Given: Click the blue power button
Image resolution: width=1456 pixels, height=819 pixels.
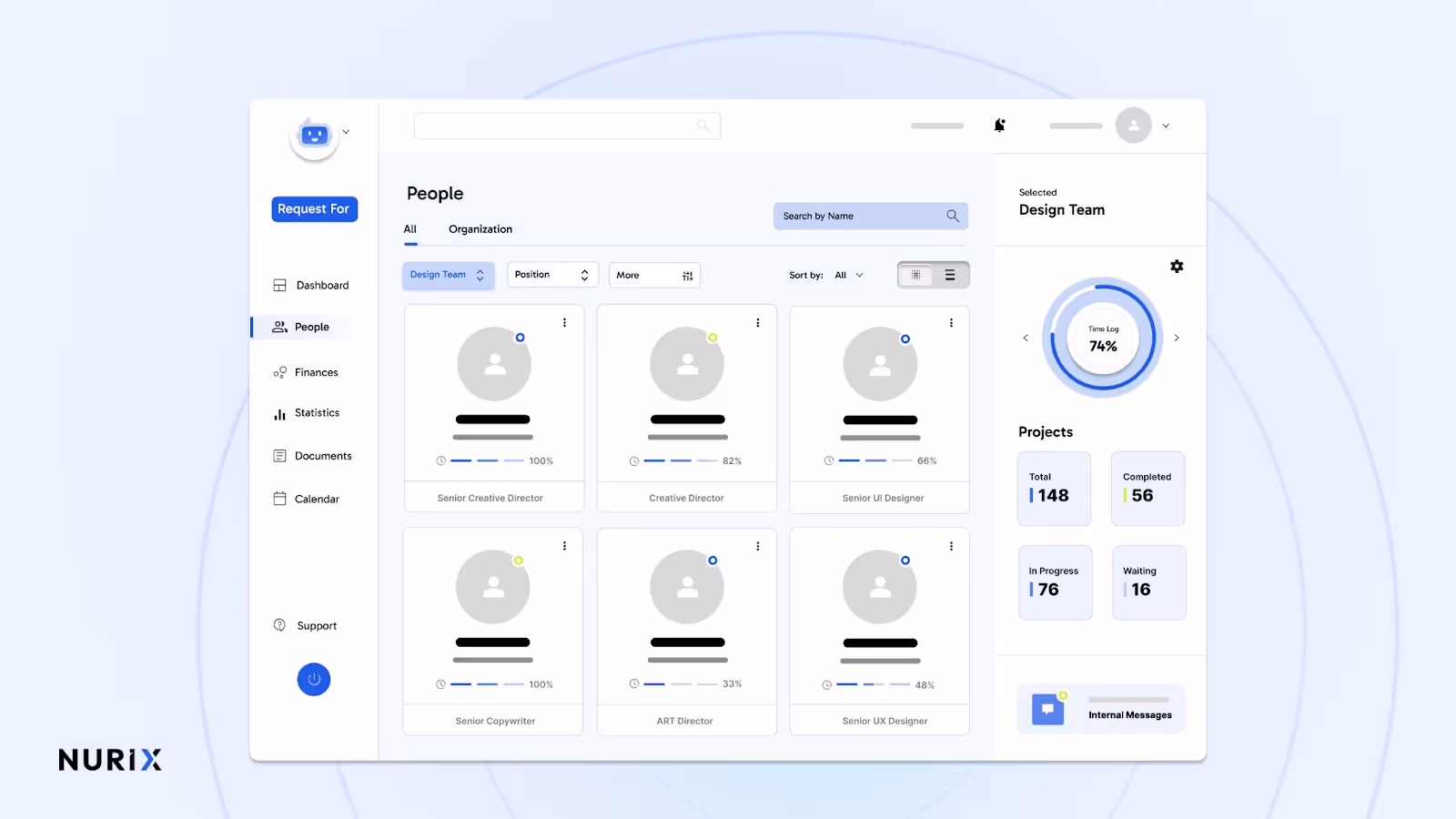Looking at the screenshot, I should click(314, 679).
